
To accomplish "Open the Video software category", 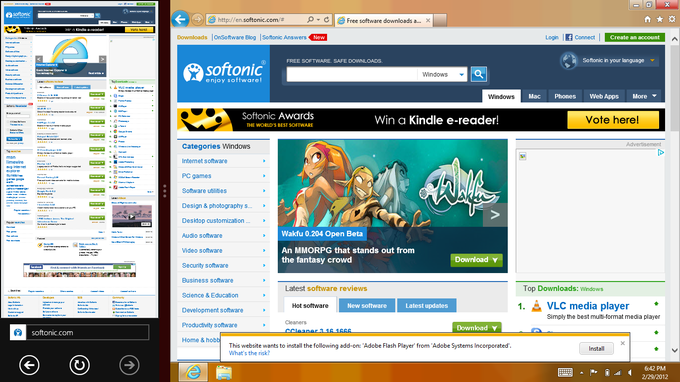I will pyautogui.click(x=202, y=250).
